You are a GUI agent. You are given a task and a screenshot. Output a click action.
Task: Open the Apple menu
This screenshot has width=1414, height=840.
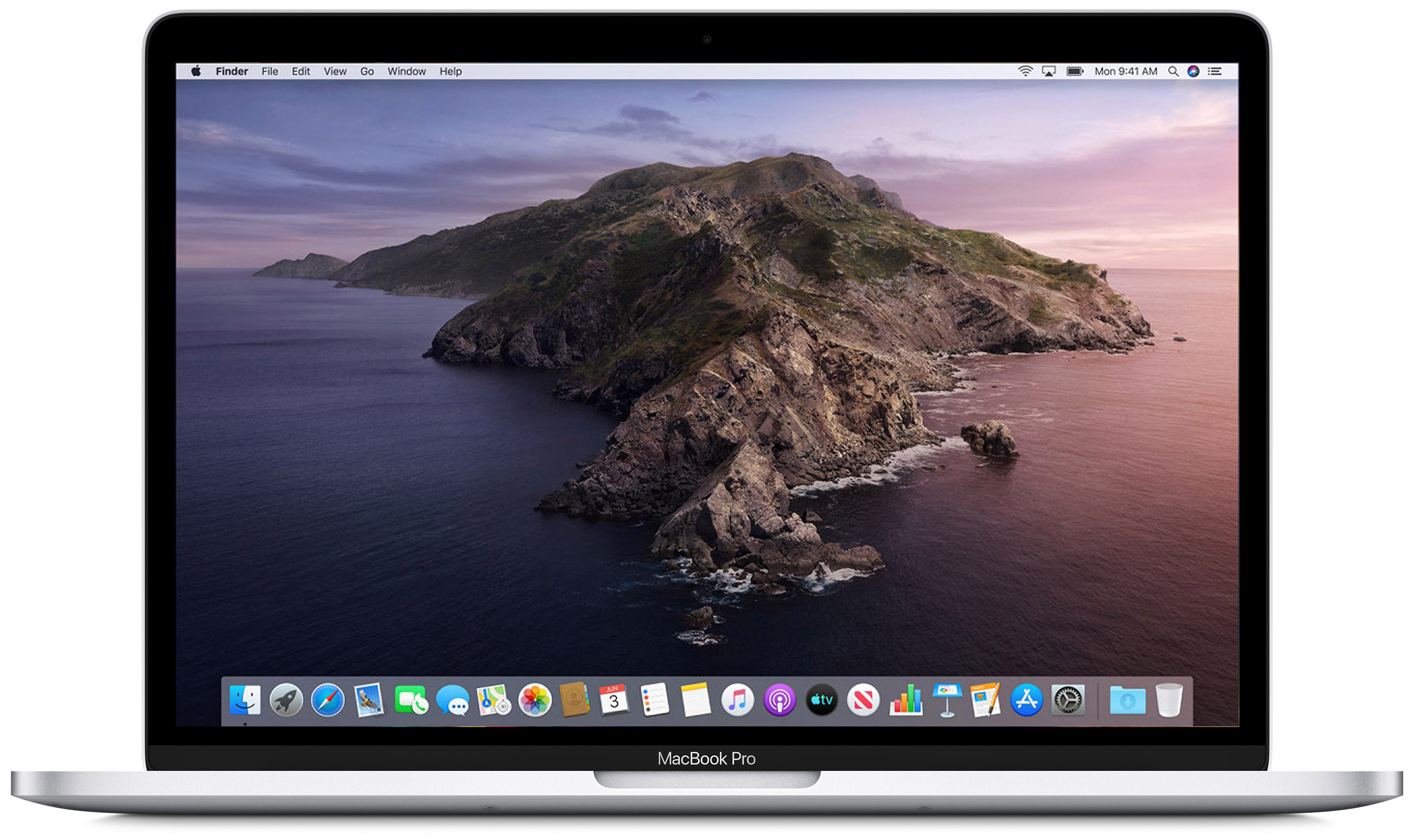pos(196,71)
